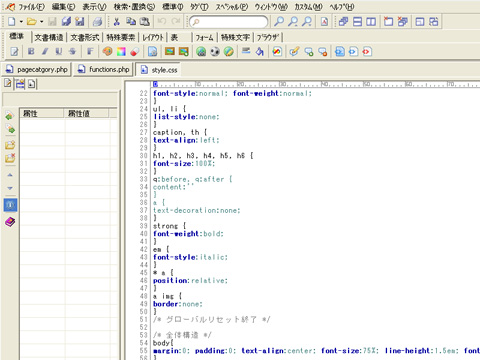Open the pagecatgory.php file tab
The height and width of the screenshot is (360, 480).
37,69
